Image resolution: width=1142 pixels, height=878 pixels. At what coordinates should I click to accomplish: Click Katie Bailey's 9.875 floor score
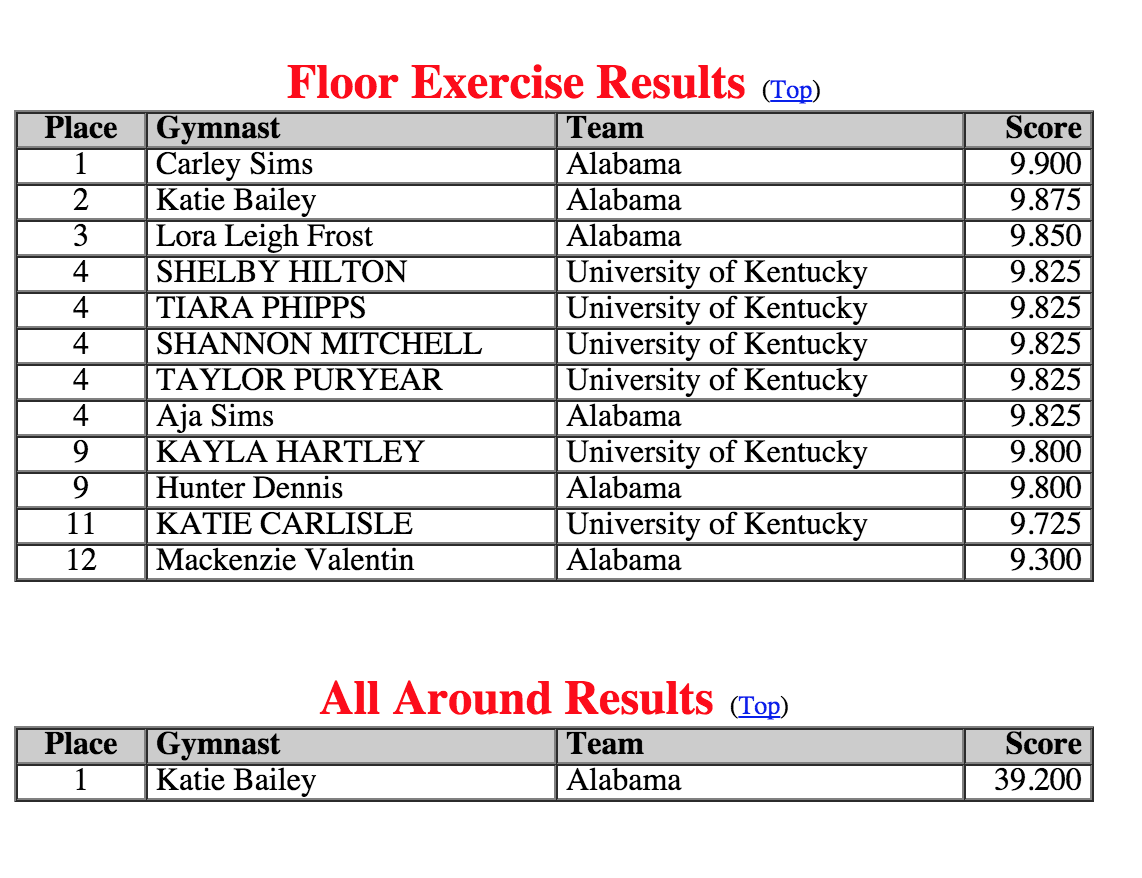tap(1044, 201)
